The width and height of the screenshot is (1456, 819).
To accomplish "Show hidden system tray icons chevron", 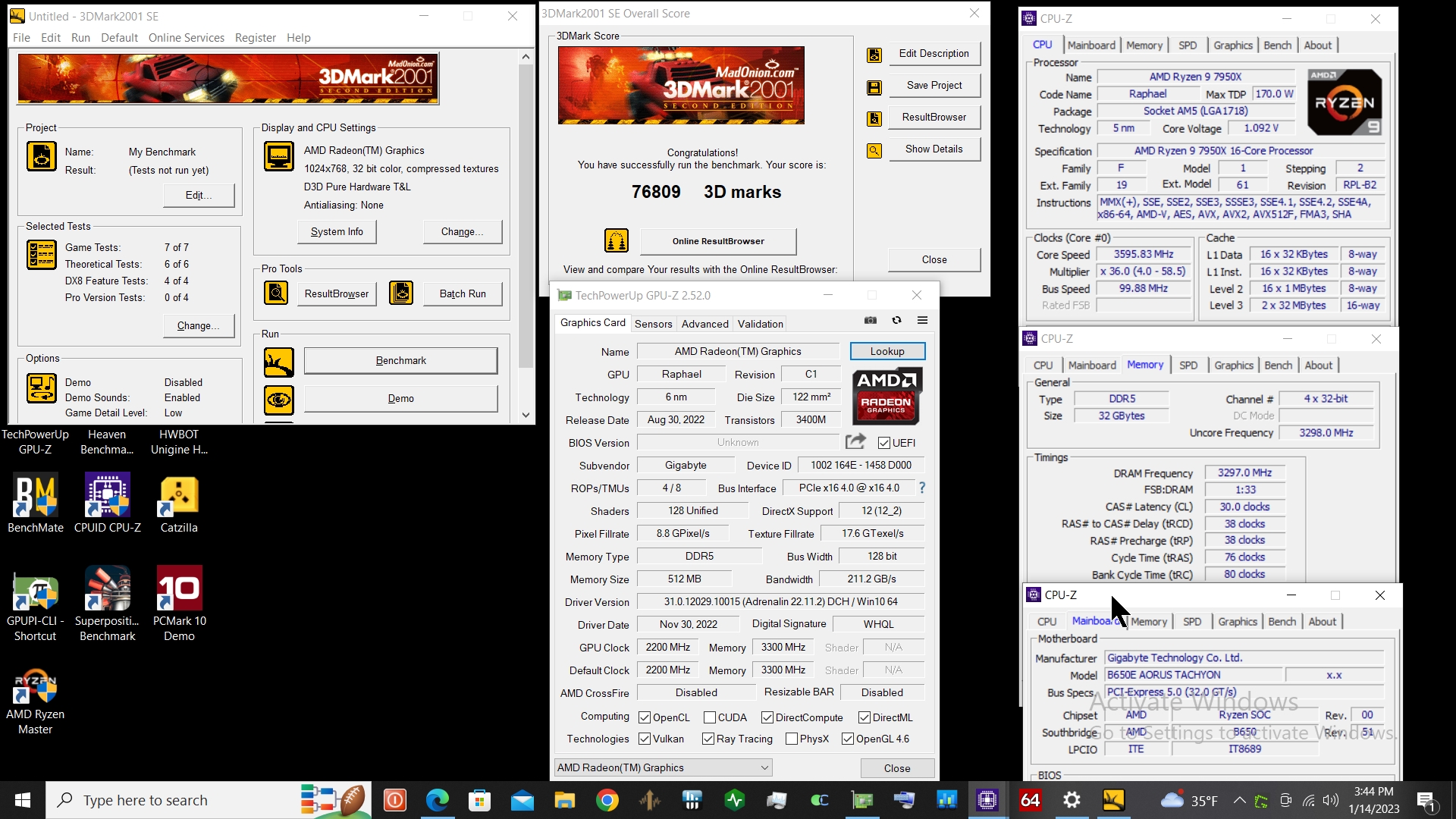I will tap(1239, 800).
